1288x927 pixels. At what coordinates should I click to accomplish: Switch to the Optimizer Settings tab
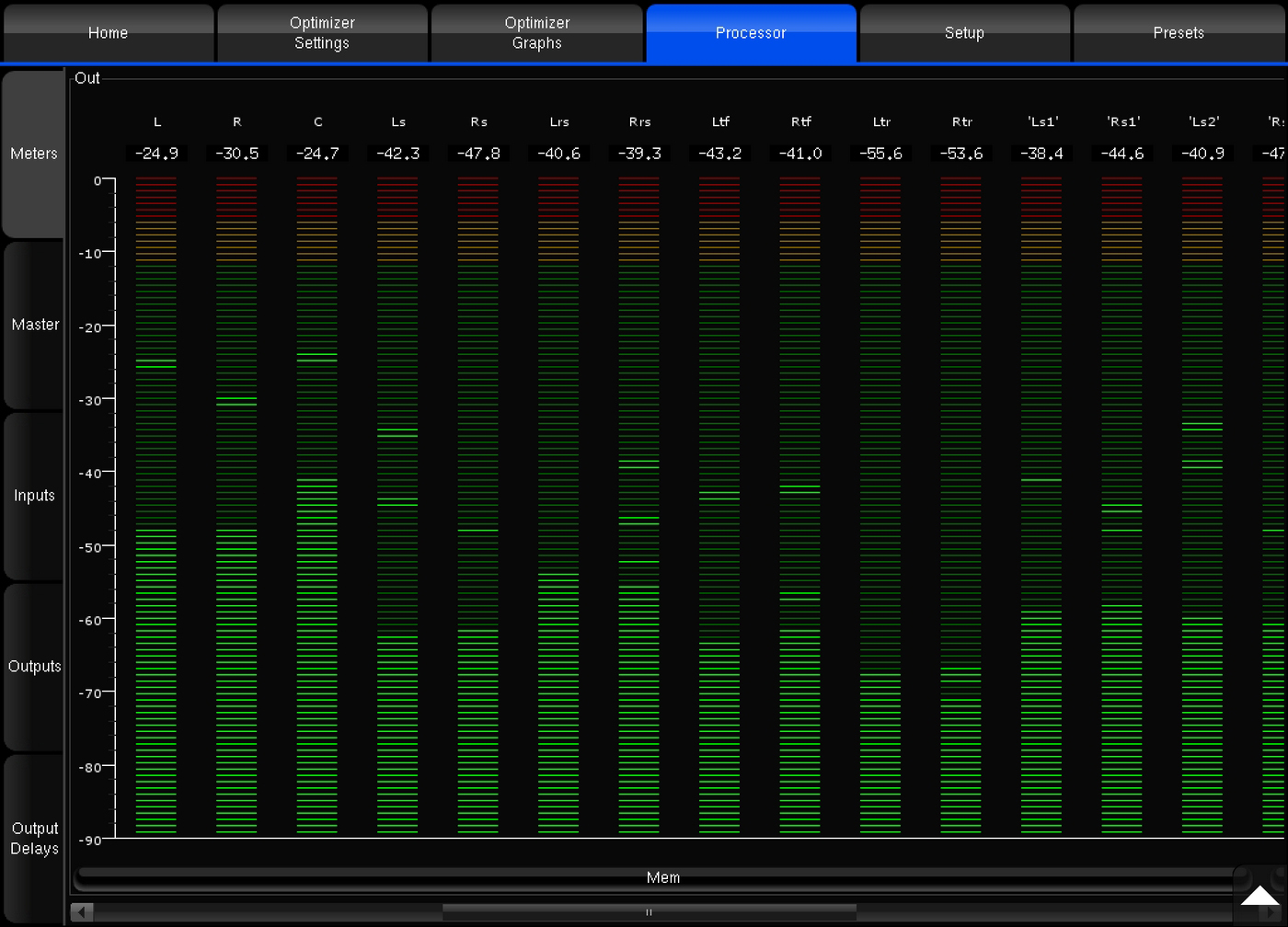coord(322,33)
